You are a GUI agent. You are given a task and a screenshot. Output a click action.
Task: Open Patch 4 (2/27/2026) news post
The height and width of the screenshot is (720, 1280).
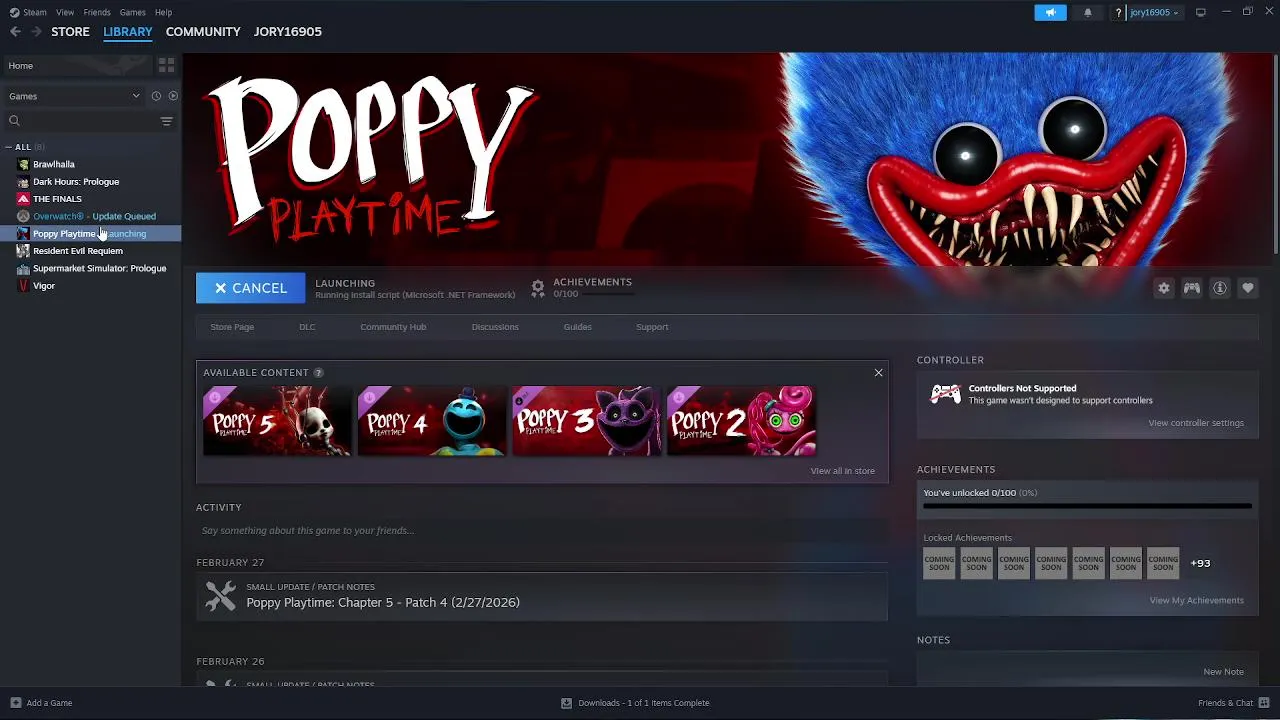542,596
